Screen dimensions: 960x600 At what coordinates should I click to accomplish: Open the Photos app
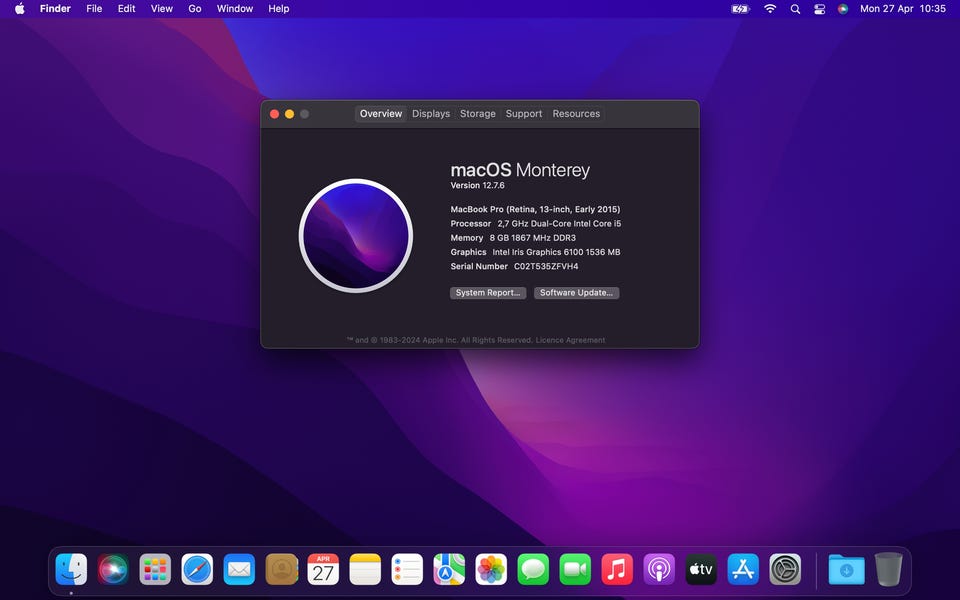pyautogui.click(x=491, y=569)
